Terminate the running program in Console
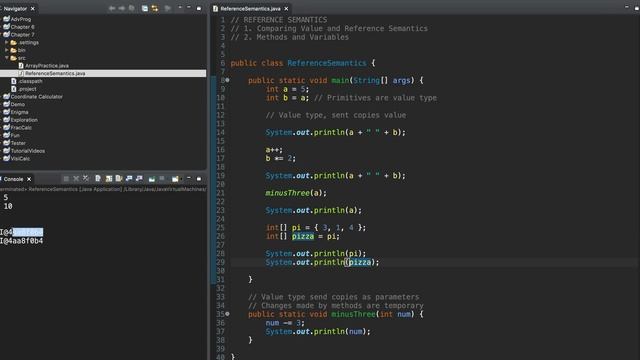 [x=66, y=179]
